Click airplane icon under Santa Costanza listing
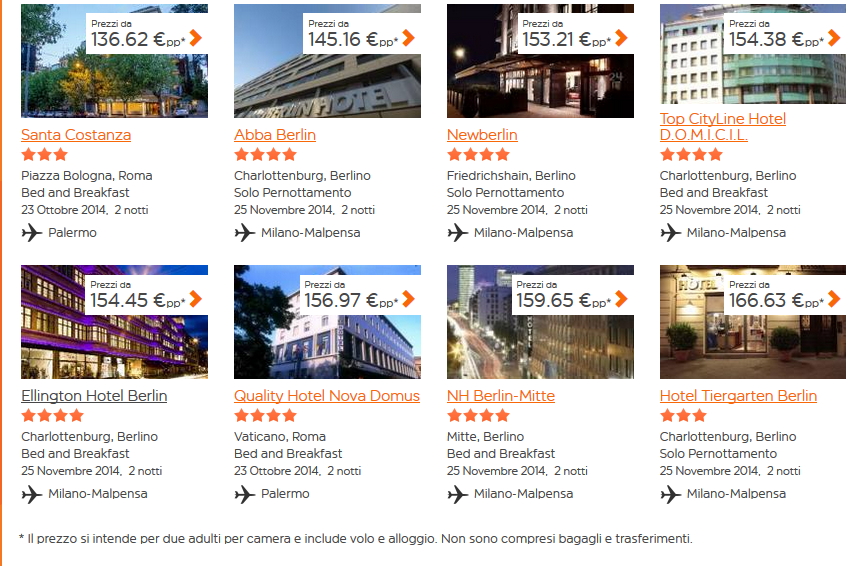The width and height of the screenshot is (865, 566). (32, 233)
